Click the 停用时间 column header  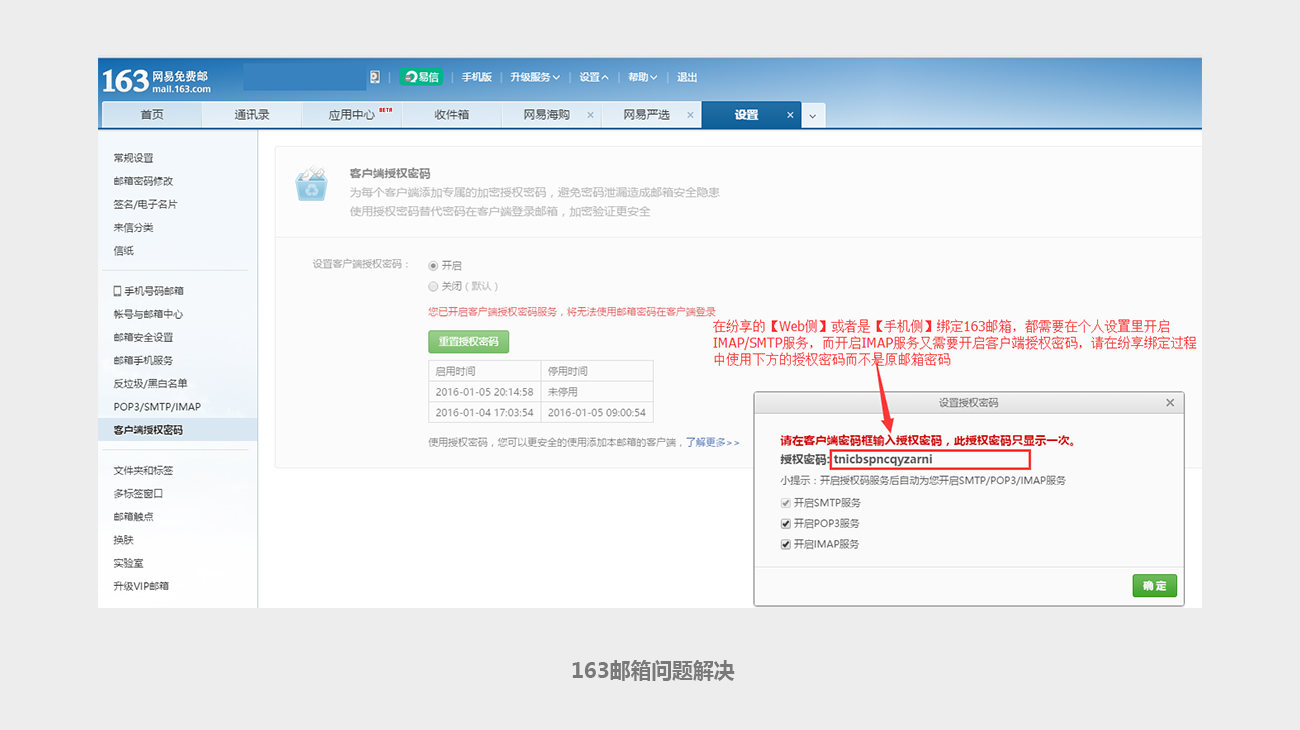pyautogui.click(x=596, y=371)
